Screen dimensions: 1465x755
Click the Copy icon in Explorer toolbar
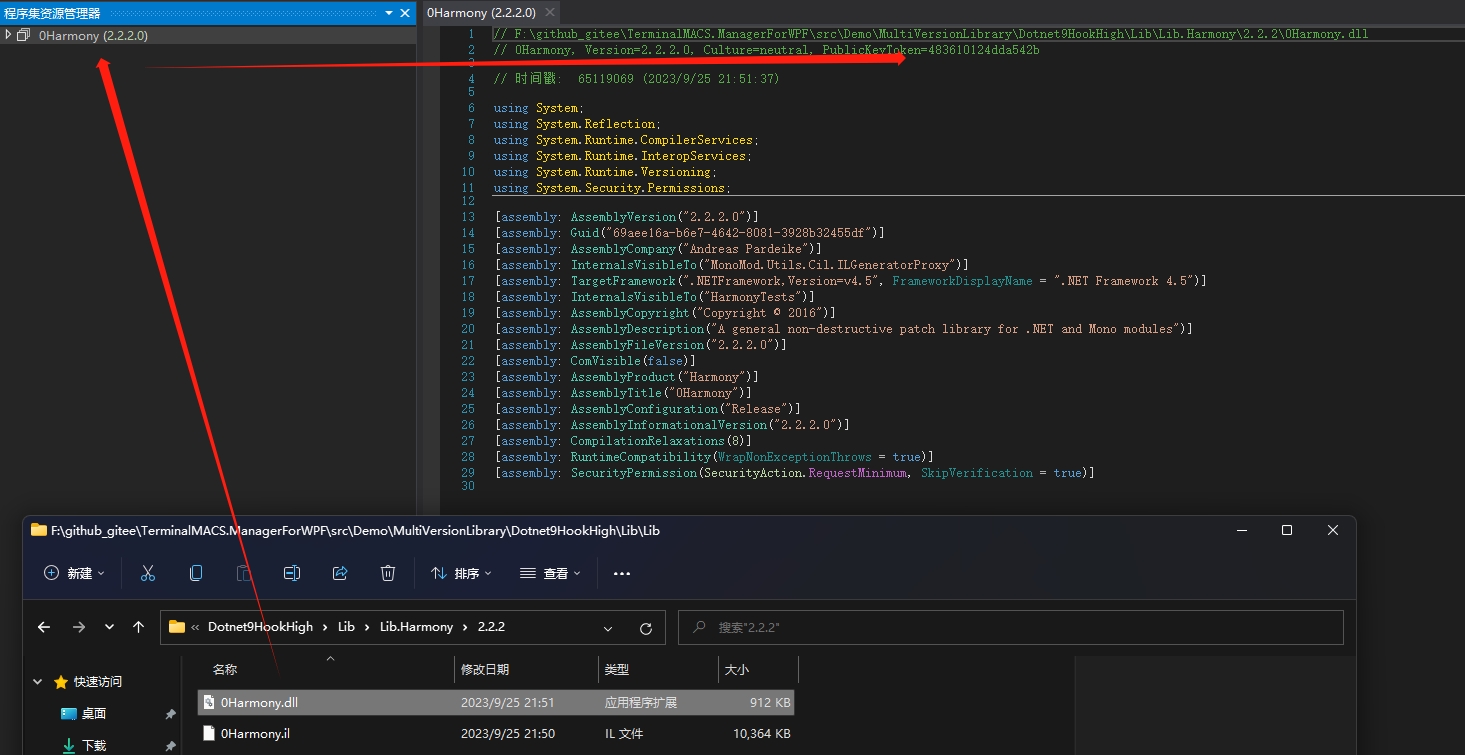coord(196,573)
